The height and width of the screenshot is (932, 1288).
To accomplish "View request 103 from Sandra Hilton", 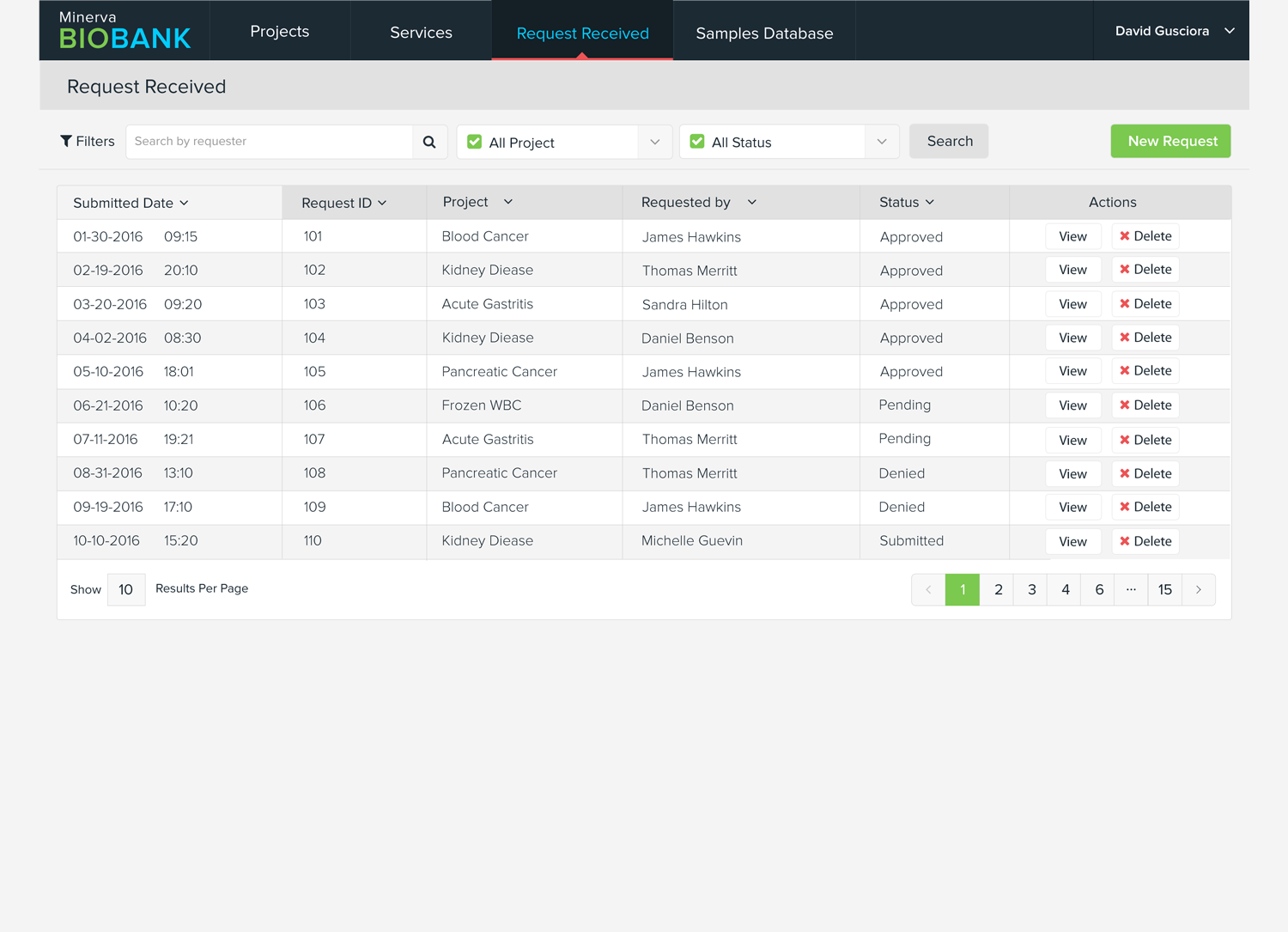I will pyautogui.click(x=1072, y=304).
